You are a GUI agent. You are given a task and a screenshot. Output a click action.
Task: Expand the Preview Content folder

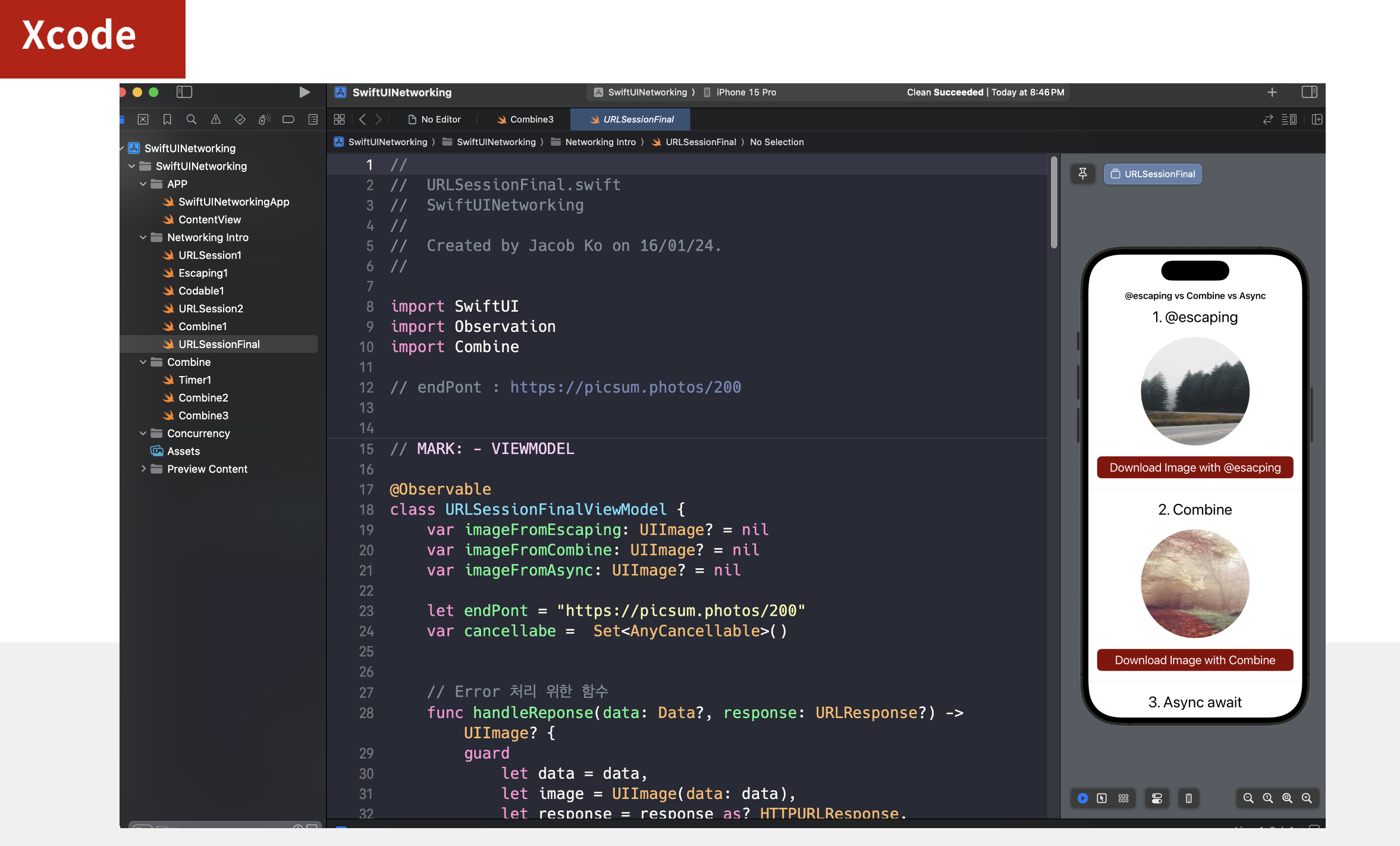tap(143, 469)
